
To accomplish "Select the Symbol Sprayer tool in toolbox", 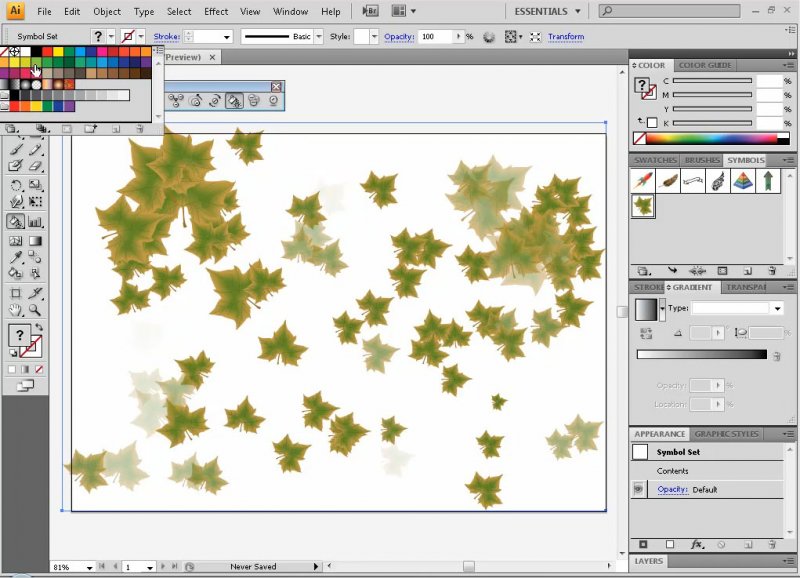I will click(16, 221).
